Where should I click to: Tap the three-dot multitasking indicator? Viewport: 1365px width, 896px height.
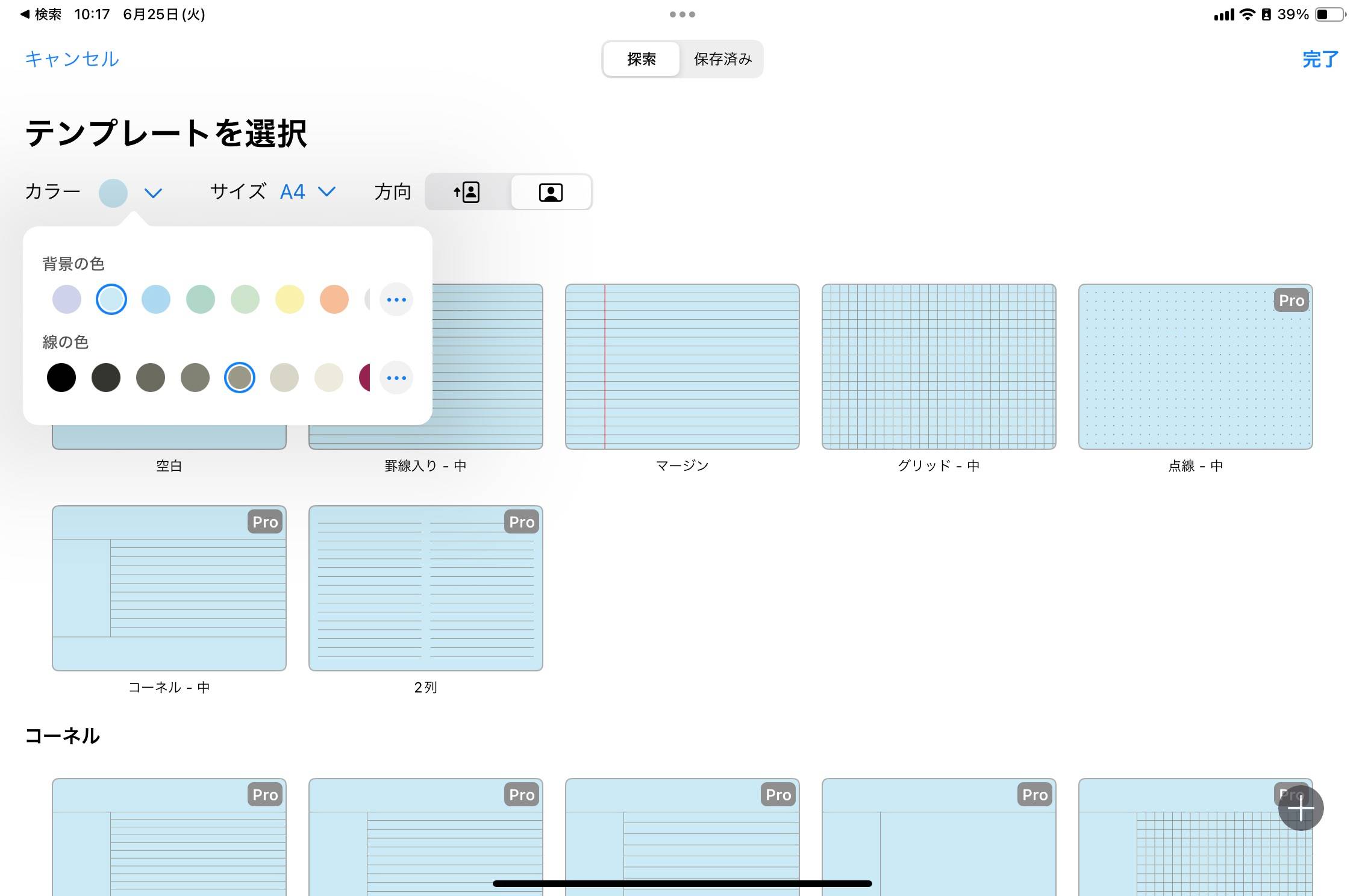[x=682, y=14]
